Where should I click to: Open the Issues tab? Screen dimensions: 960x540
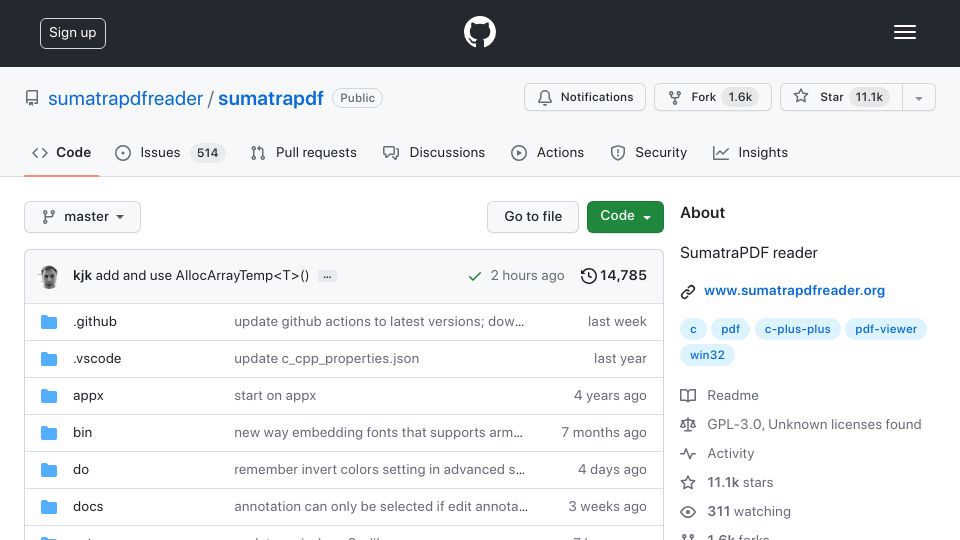170,152
